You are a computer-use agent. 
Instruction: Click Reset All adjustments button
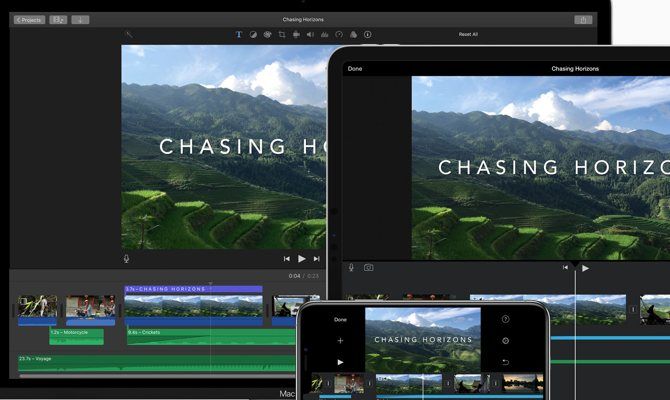tap(468, 34)
